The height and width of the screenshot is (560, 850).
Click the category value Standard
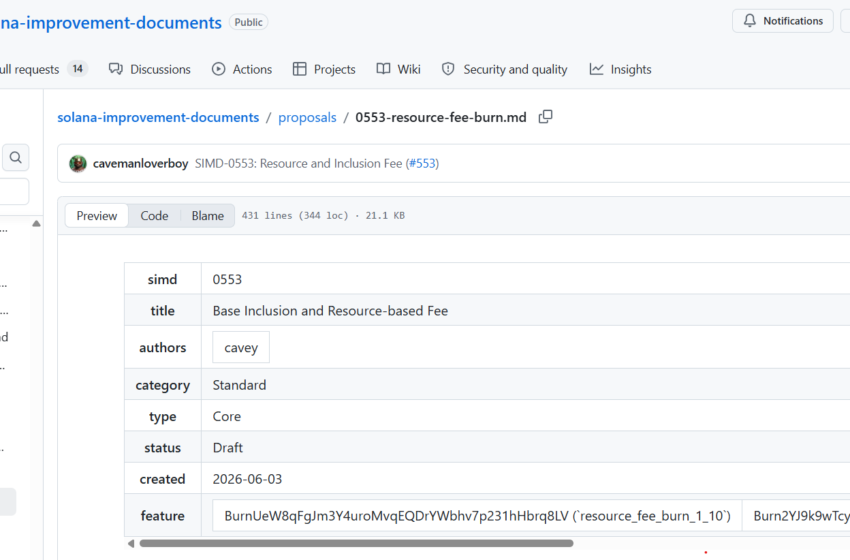pos(239,385)
